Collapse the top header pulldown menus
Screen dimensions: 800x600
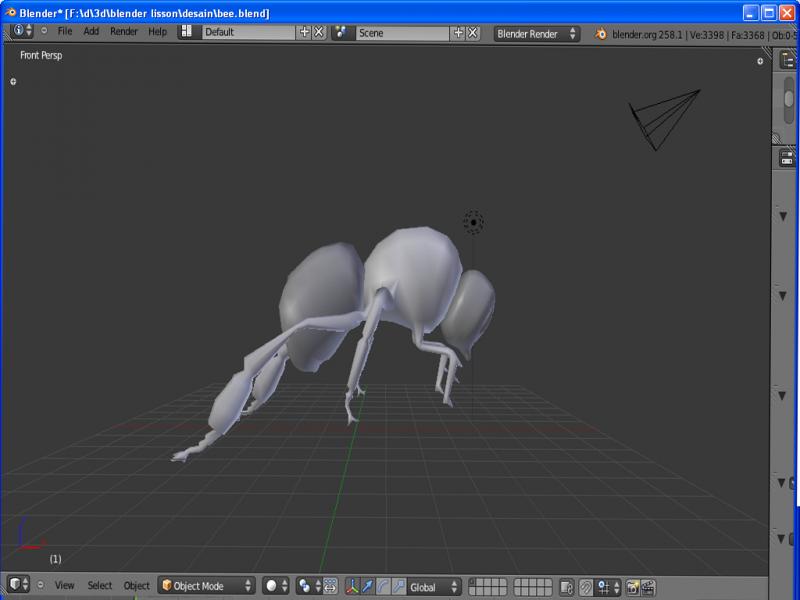(x=44, y=31)
